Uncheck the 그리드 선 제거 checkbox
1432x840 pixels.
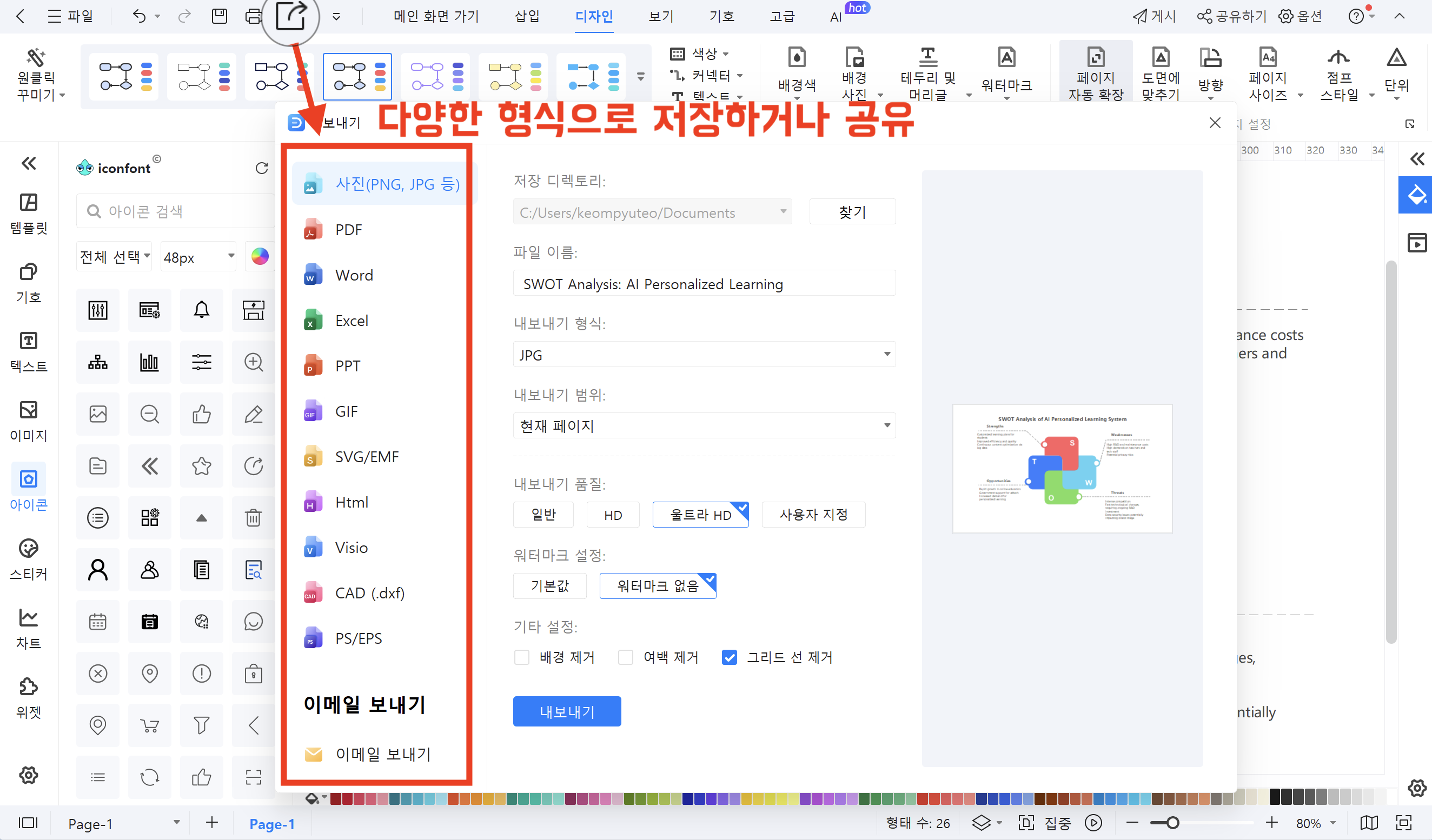point(729,657)
